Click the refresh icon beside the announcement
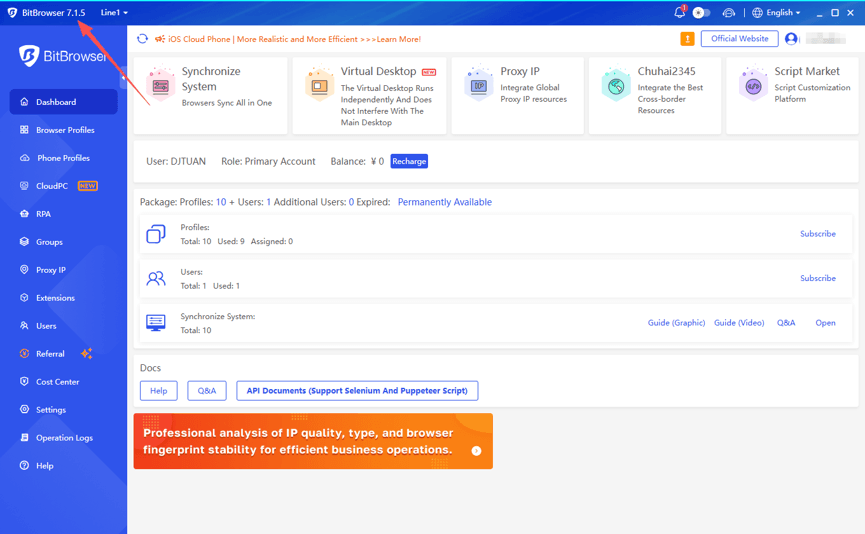The width and height of the screenshot is (865, 534). point(142,39)
